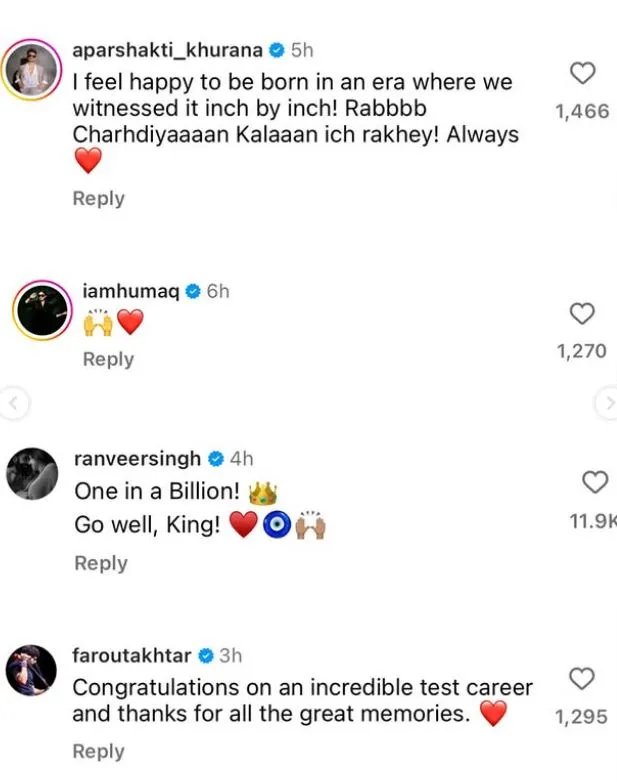Like aparshakti_khurana's comment with the heart

582,73
